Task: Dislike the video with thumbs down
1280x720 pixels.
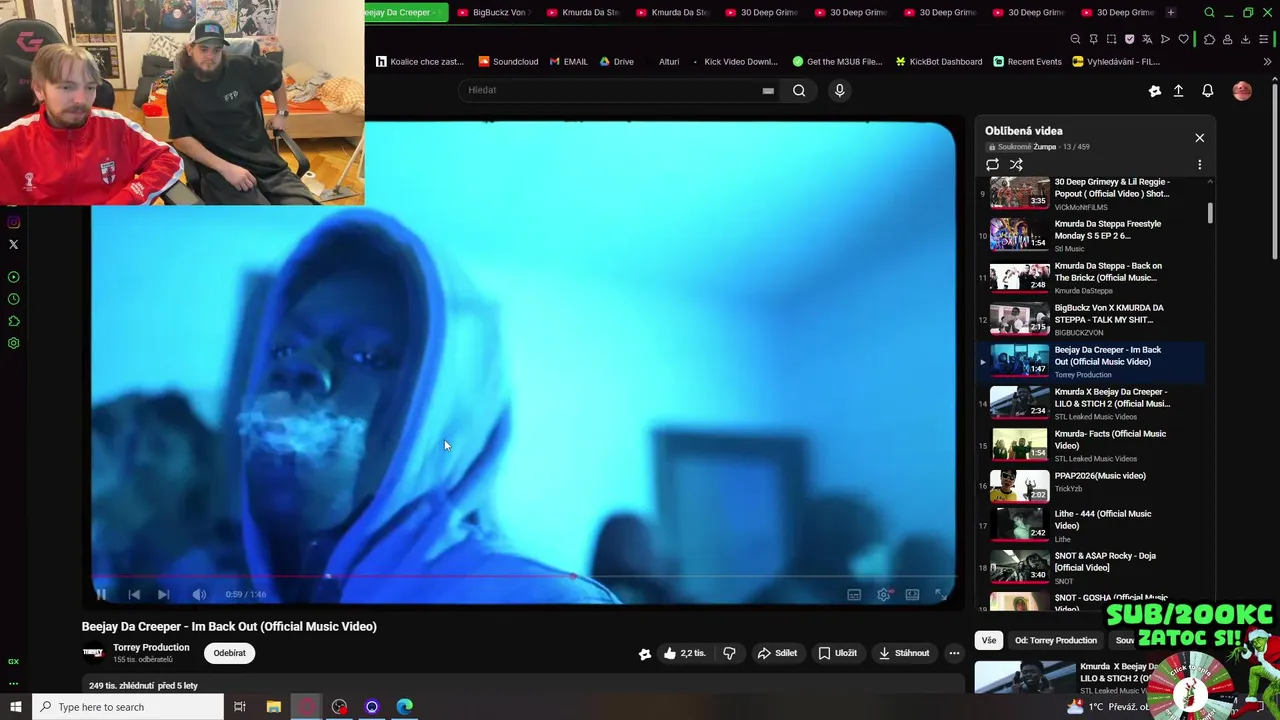Action: tap(729, 653)
